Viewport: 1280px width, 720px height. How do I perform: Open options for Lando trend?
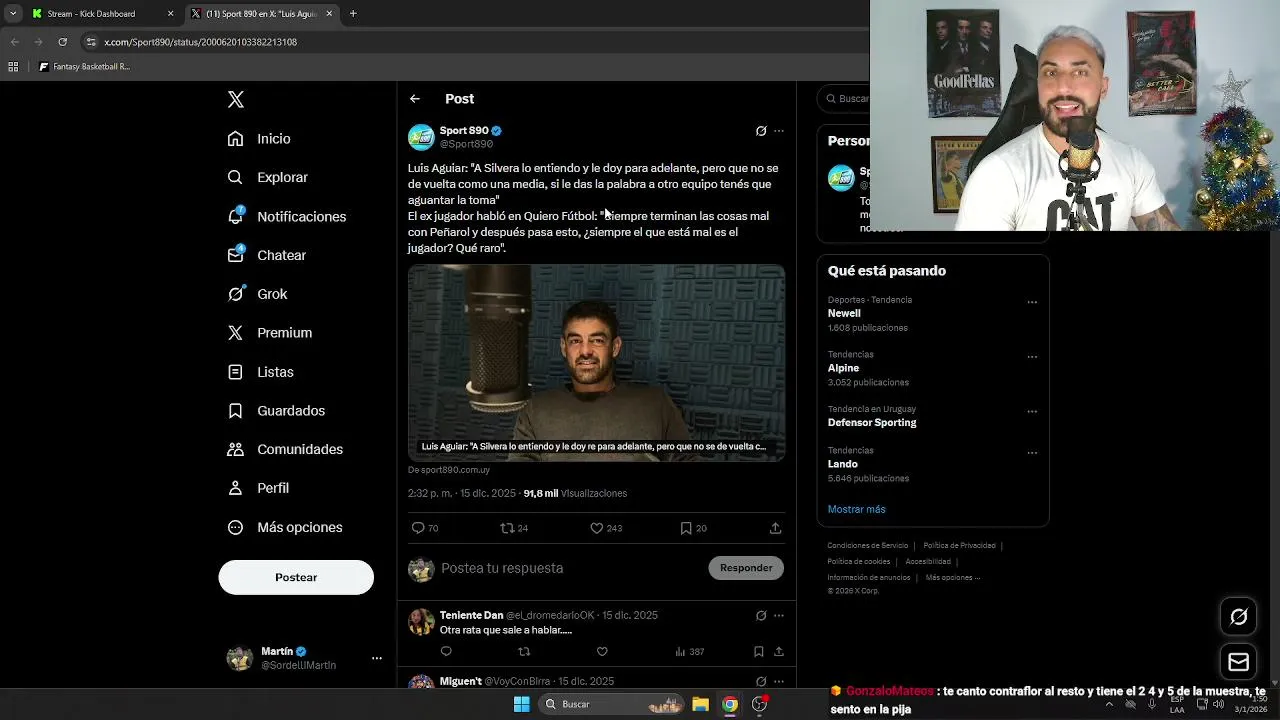[x=1032, y=453]
